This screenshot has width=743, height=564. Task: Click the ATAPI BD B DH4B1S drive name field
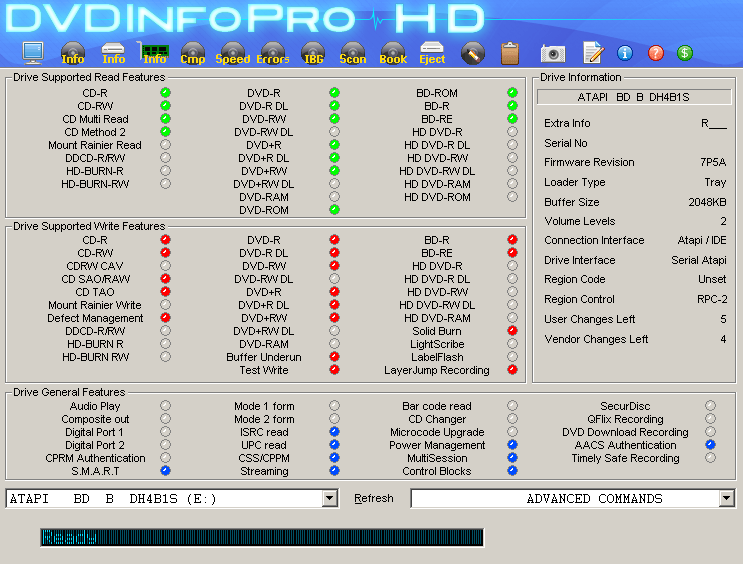[x=634, y=97]
